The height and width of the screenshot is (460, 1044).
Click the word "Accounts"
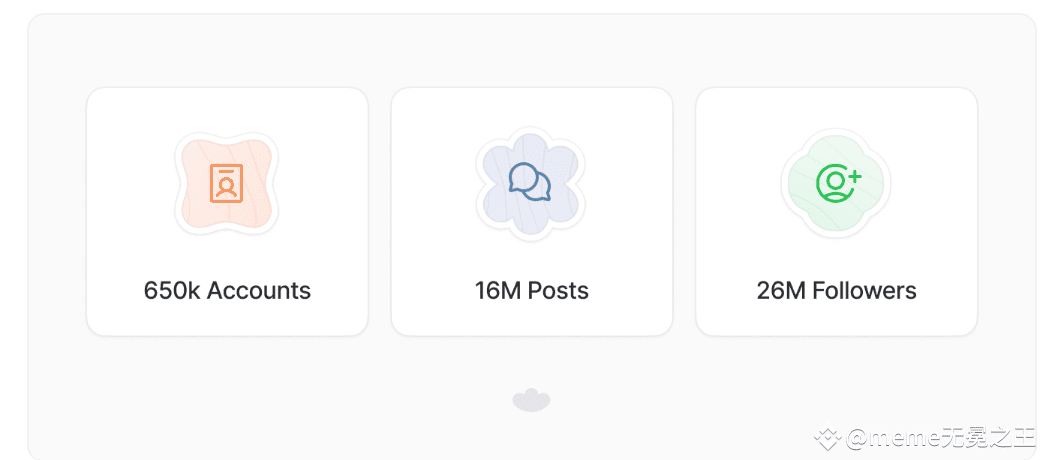[x=259, y=291]
